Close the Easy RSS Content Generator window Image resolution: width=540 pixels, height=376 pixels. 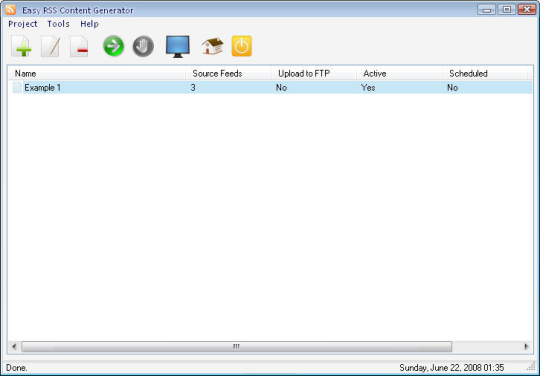point(527,10)
